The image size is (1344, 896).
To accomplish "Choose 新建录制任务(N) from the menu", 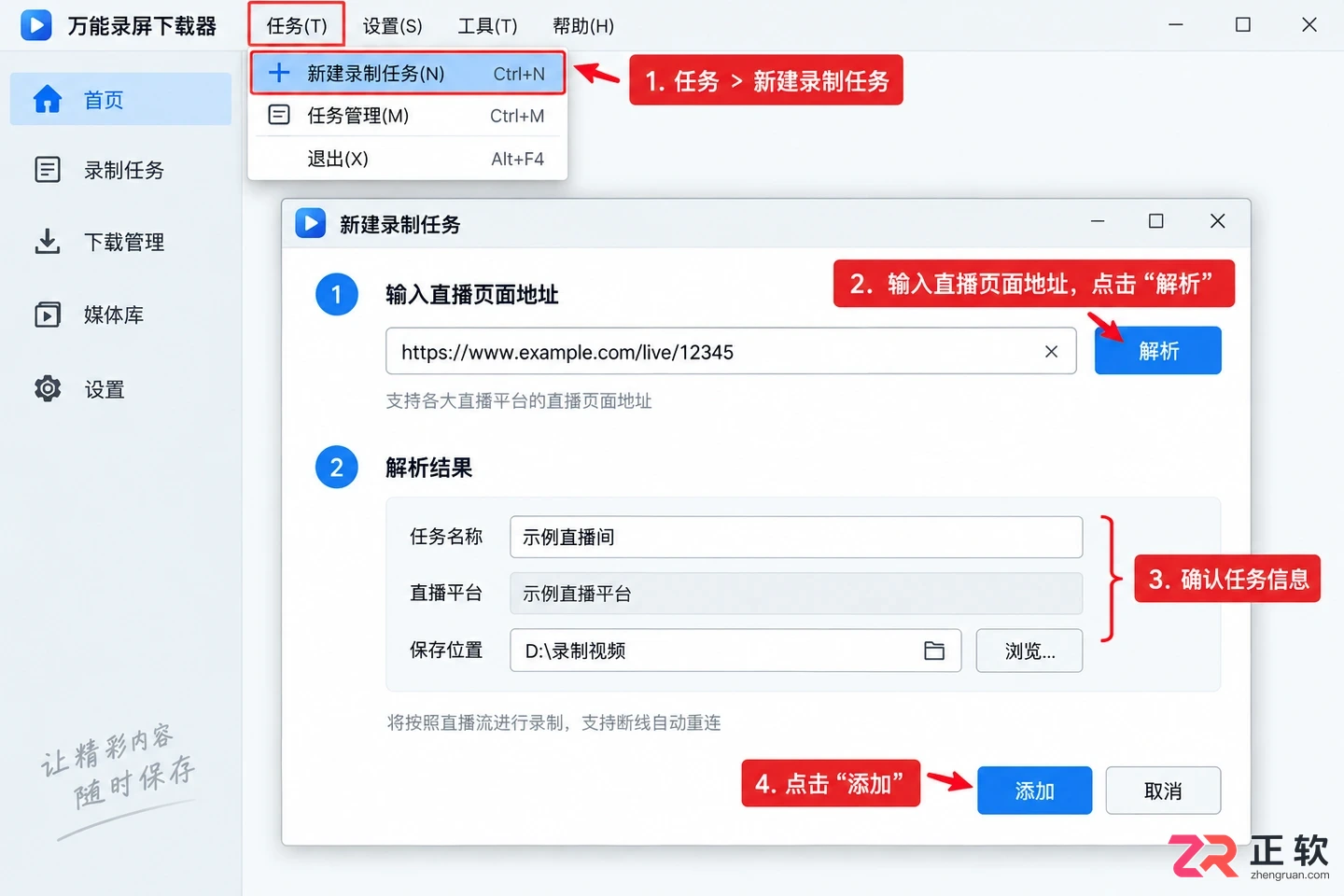I will (x=408, y=73).
